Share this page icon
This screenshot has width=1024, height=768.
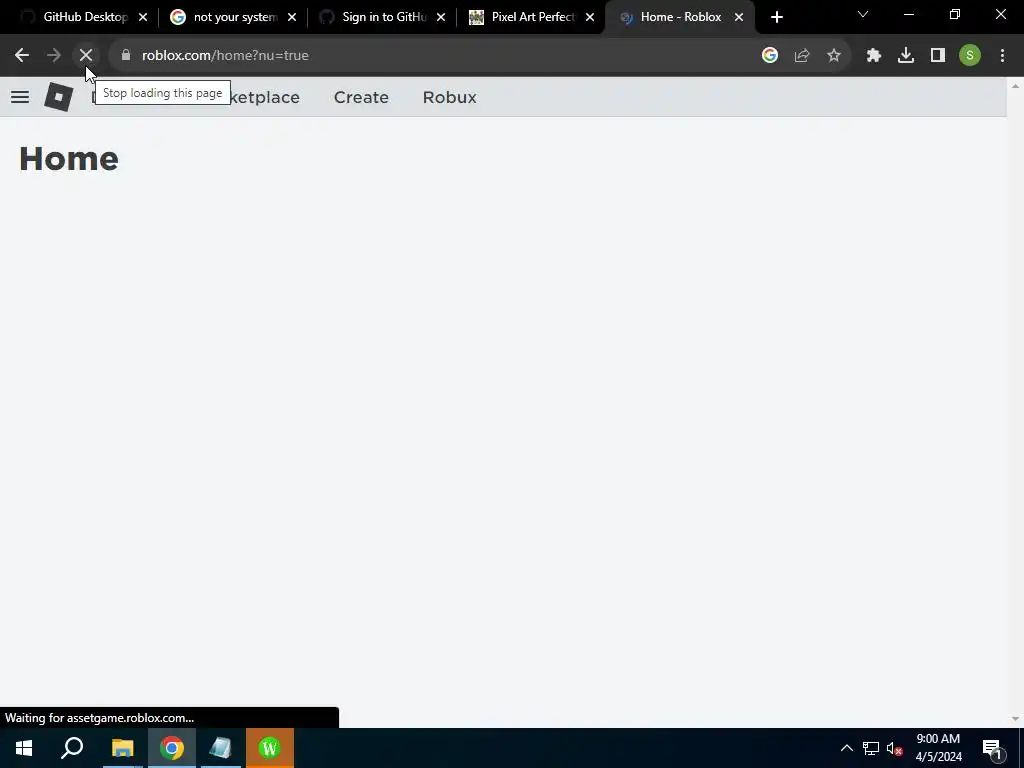(802, 56)
